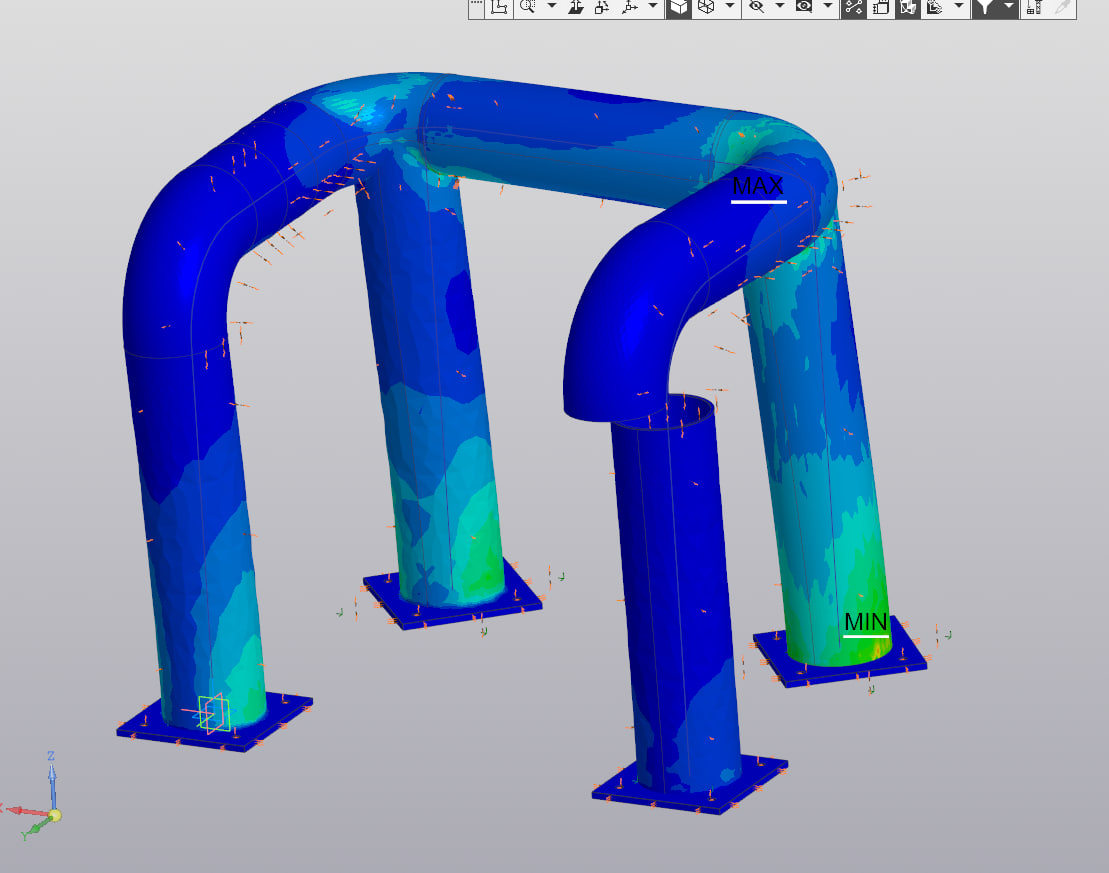The height and width of the screenshot is (873, 1109).
Task: Enable the shaded solid cube display
Action: point(679,7)
